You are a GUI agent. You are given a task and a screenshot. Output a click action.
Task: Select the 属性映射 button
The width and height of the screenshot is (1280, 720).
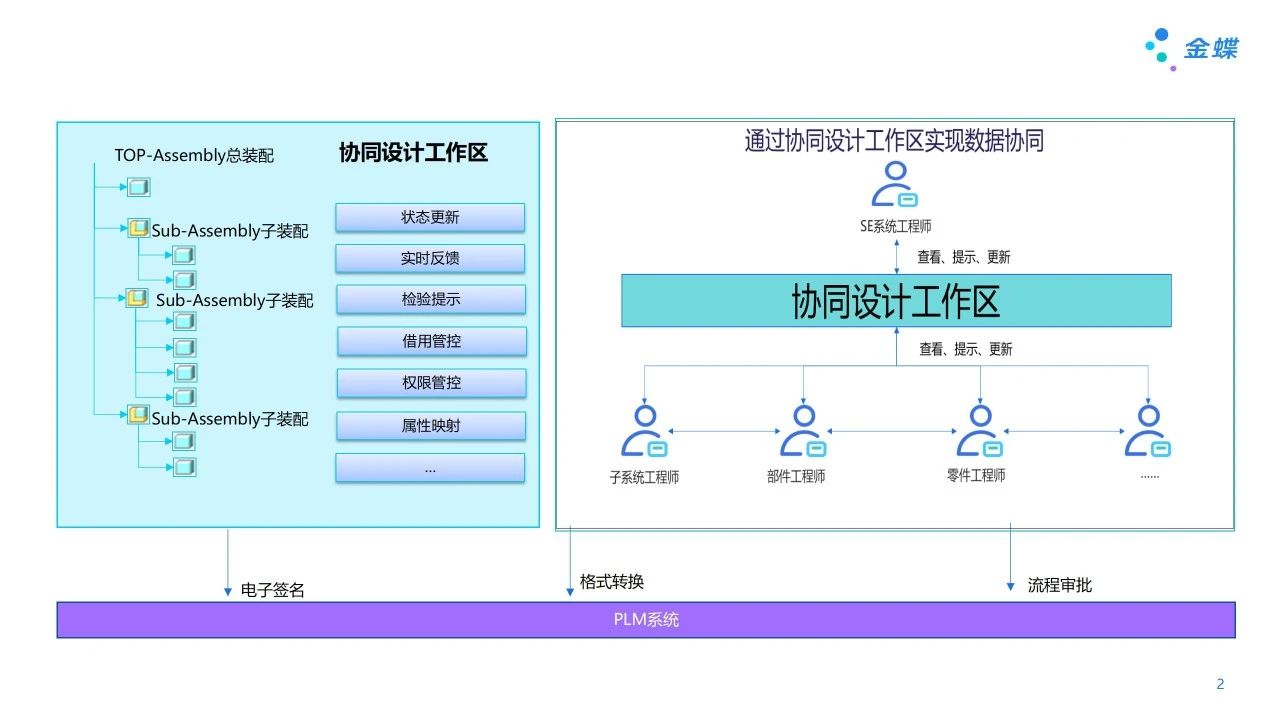pyautogui.click(x=431, y=426)
